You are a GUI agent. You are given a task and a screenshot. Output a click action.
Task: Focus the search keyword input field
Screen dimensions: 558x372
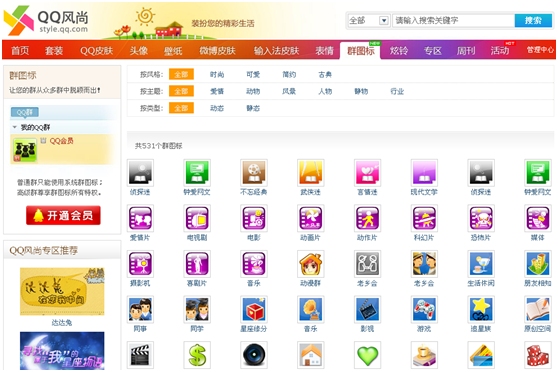tap(454, 21)
